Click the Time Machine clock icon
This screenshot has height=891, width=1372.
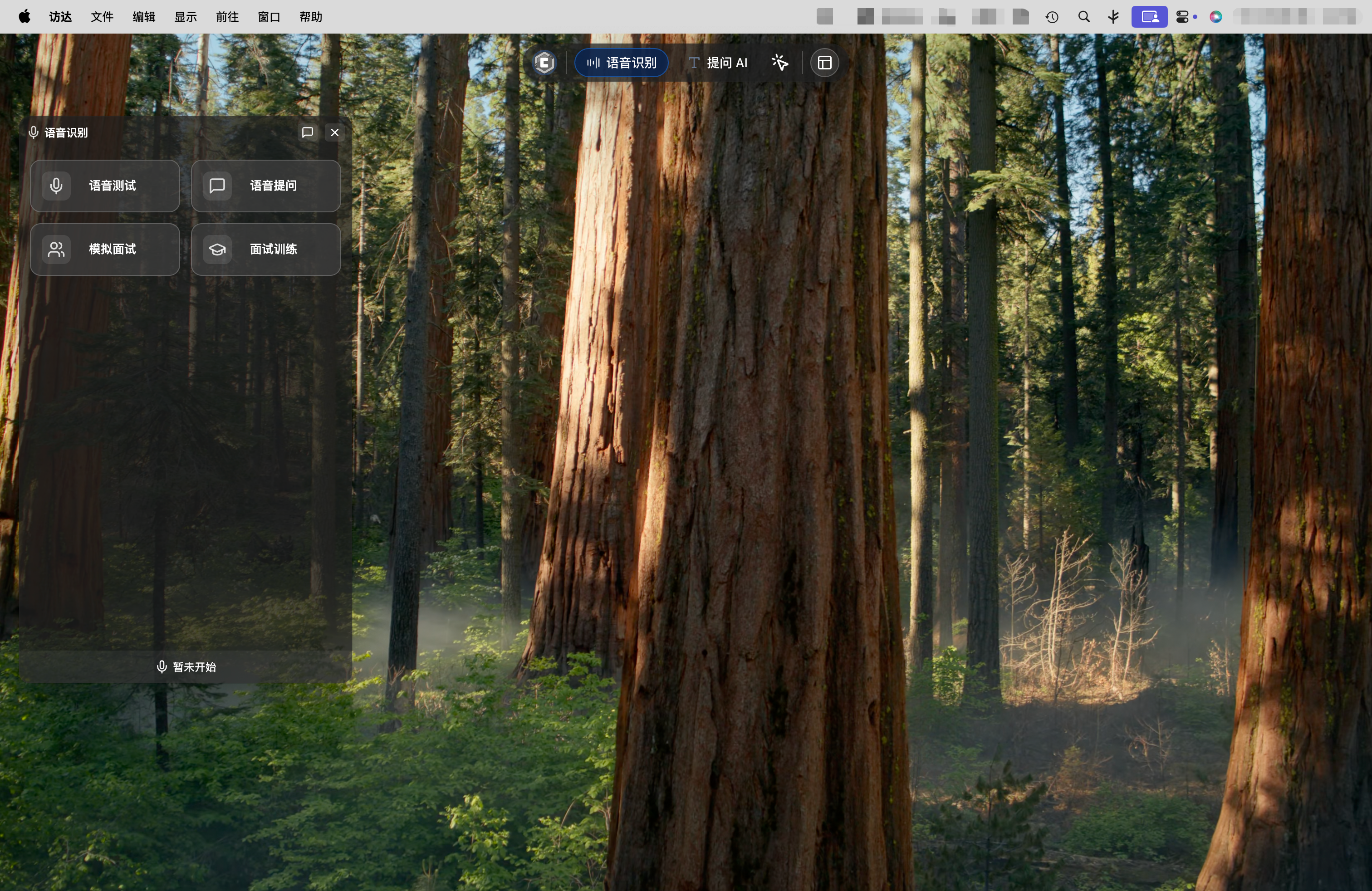coord(1052,17)
